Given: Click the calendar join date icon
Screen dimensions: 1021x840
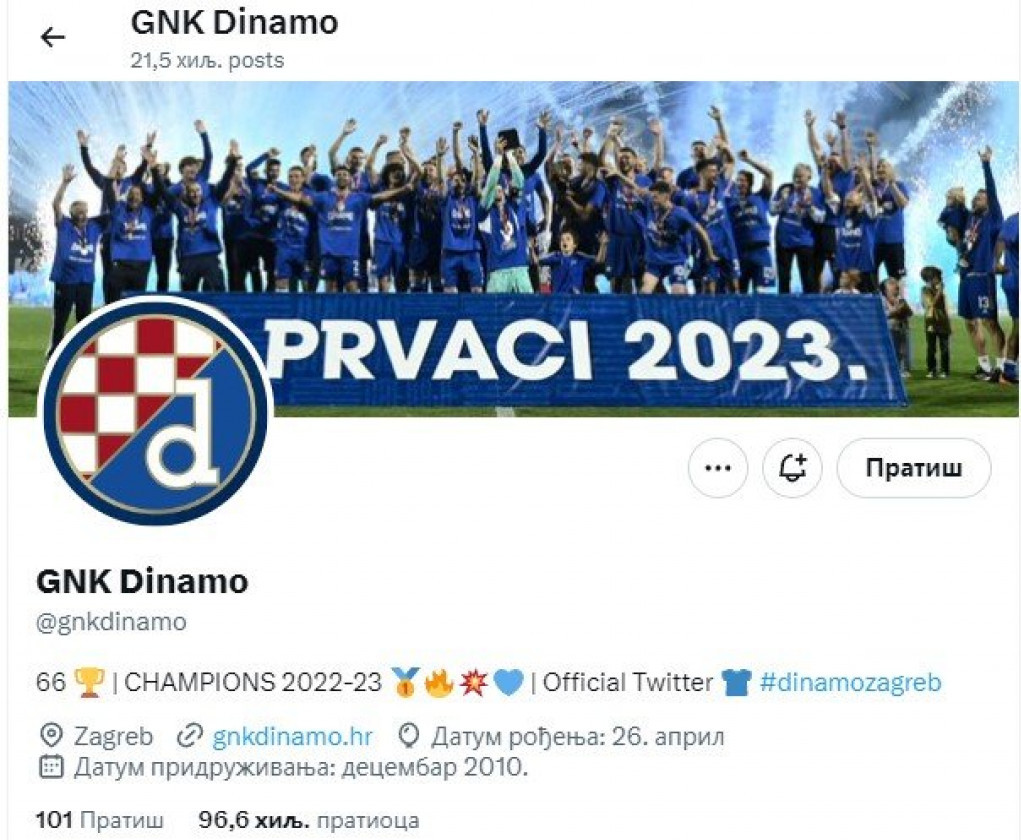Looking at the screenshot, I should pos(51,767).
